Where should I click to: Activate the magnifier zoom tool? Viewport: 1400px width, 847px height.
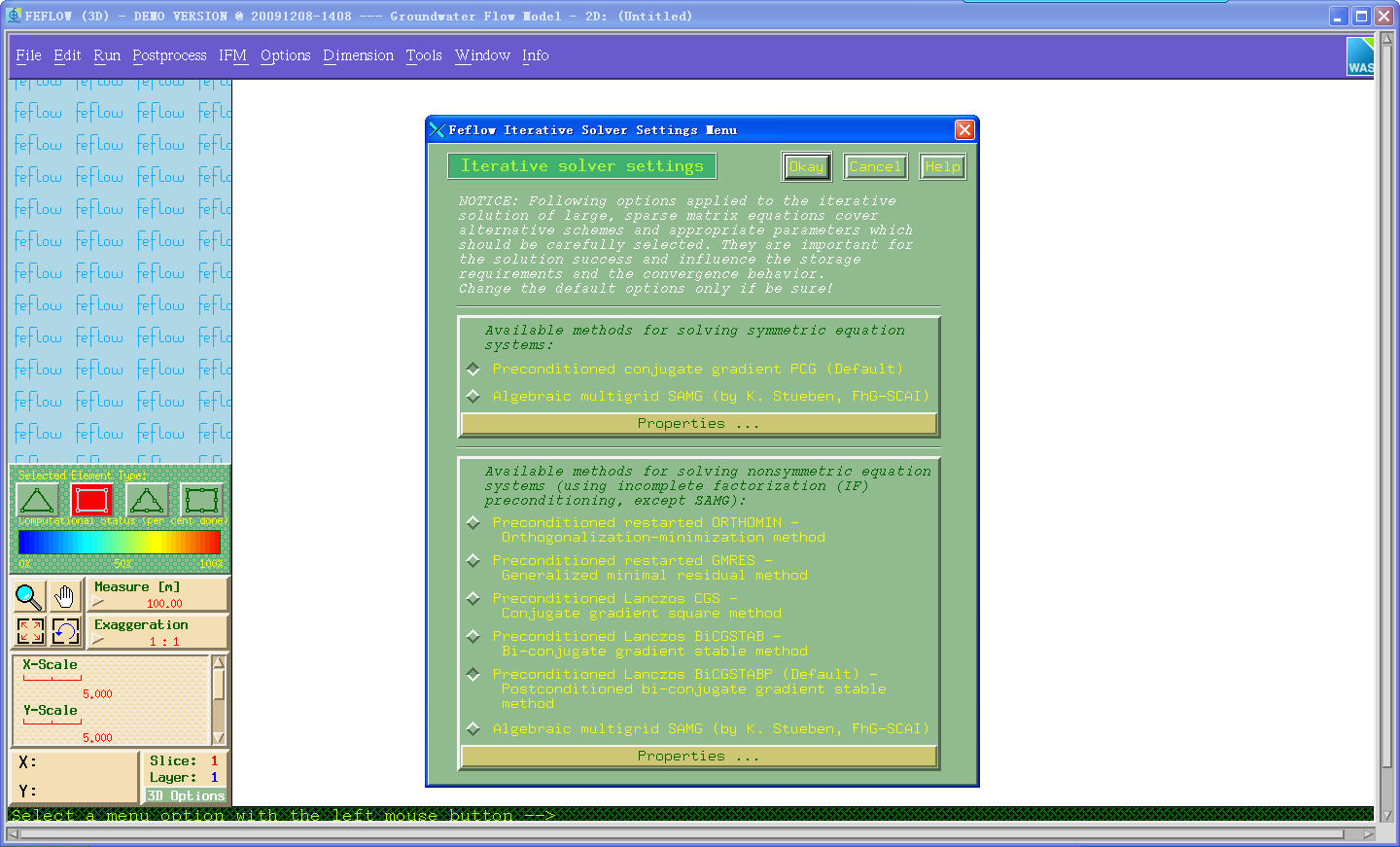click(x=29, y=595)
